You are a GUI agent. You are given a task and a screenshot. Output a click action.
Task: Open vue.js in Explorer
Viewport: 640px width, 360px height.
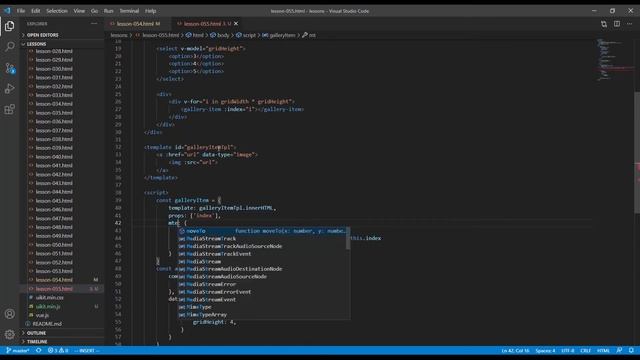tap(42, 315)
